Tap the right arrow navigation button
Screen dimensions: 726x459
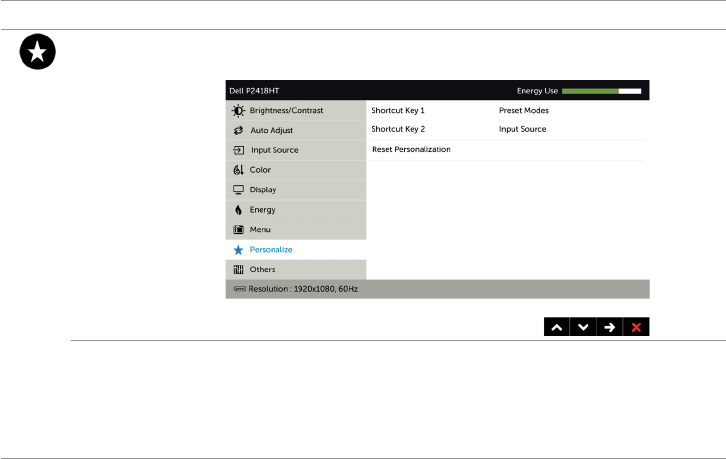tap(610, 327)
